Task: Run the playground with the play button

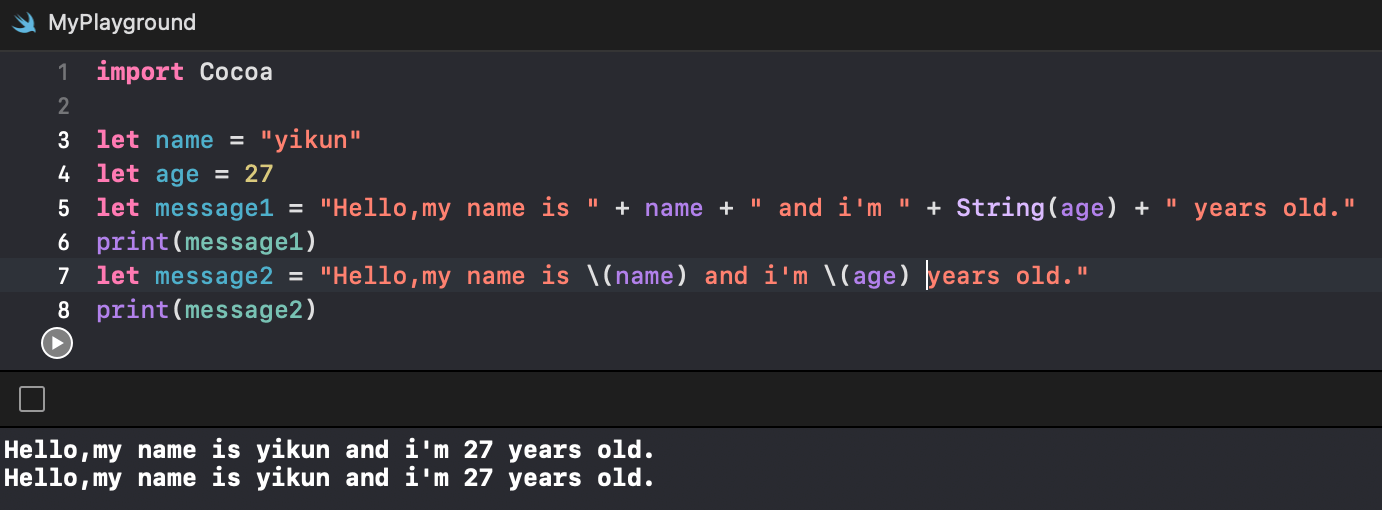Action: tap(56, 343)
